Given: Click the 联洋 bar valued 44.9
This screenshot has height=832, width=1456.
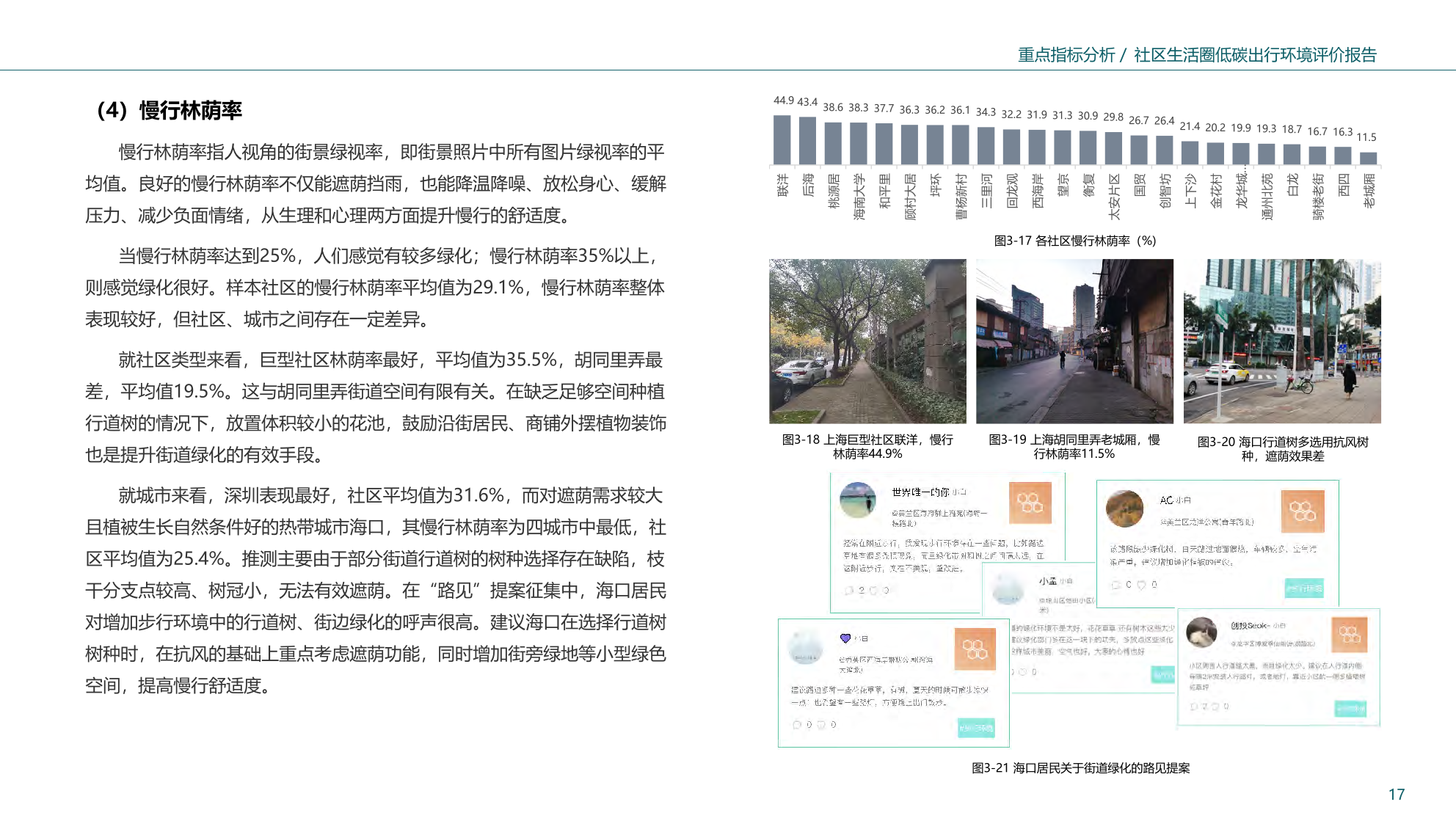Looking at the screenshot, I should click(x=782, y=139).
